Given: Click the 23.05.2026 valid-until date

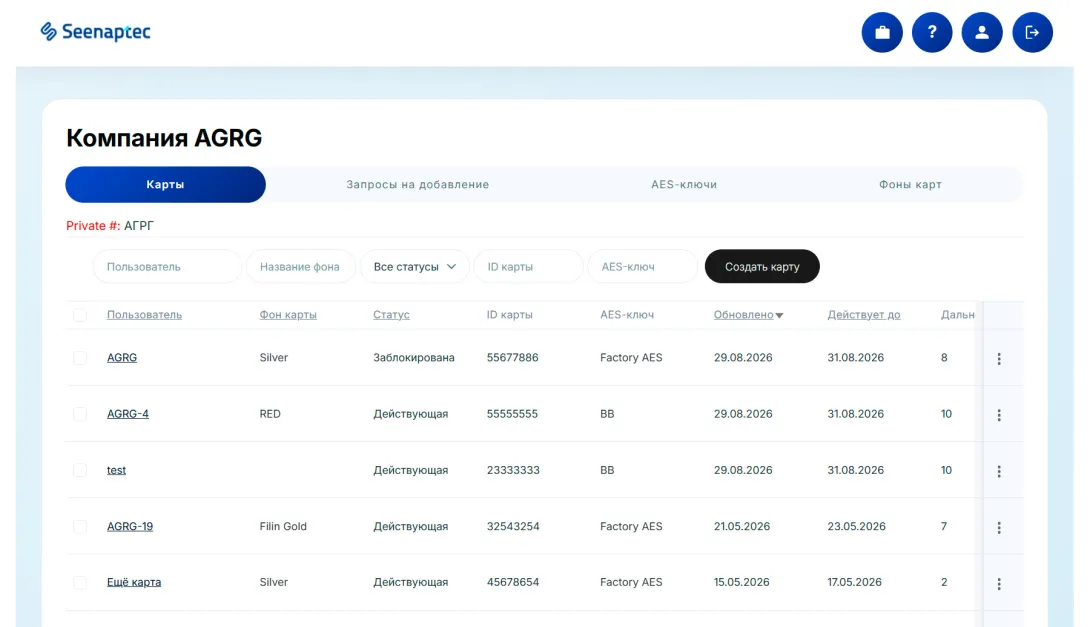Looking at the screenshot, I should pos(856,526).
